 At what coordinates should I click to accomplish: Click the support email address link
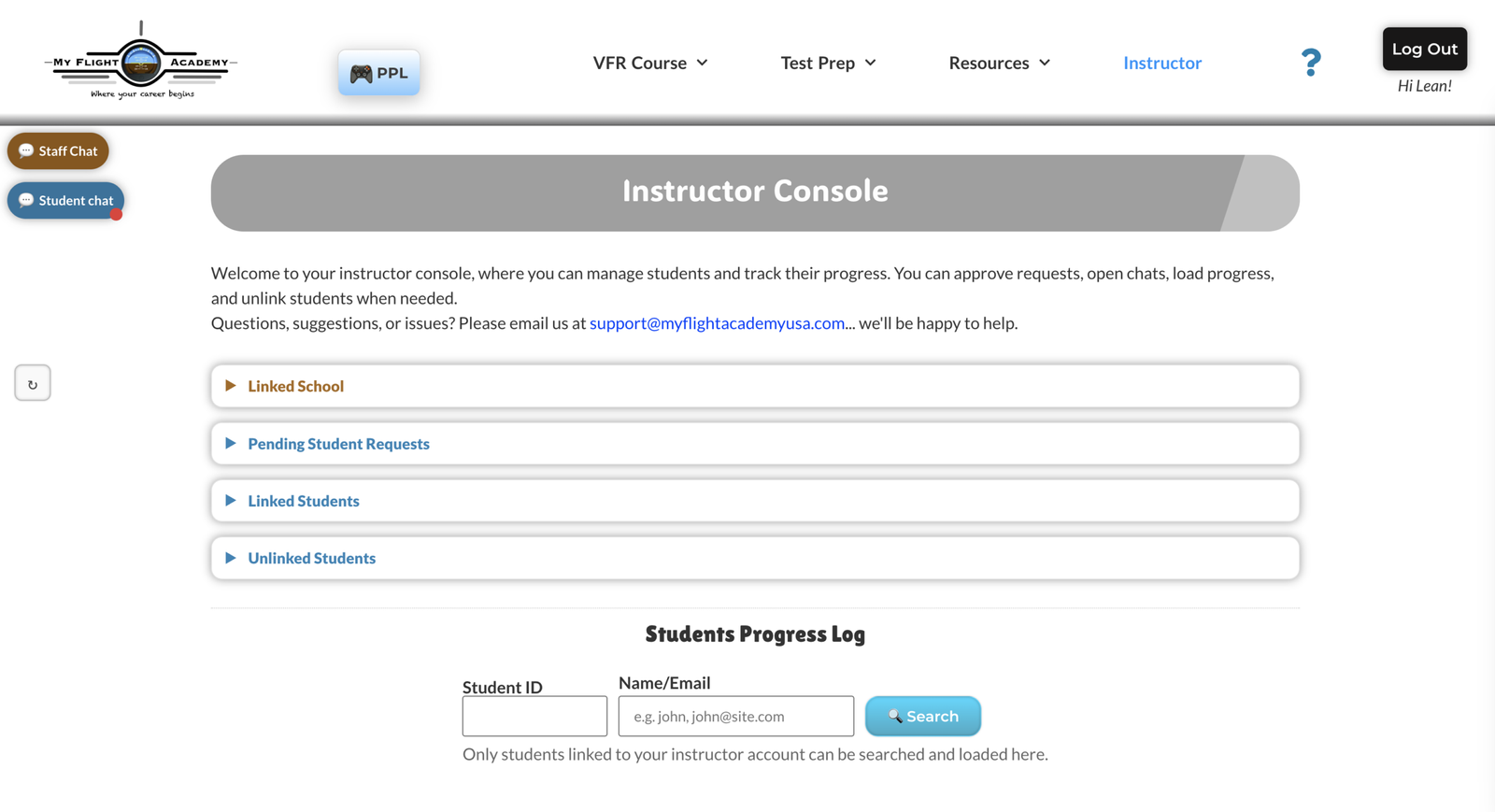(x=717, y=323)
